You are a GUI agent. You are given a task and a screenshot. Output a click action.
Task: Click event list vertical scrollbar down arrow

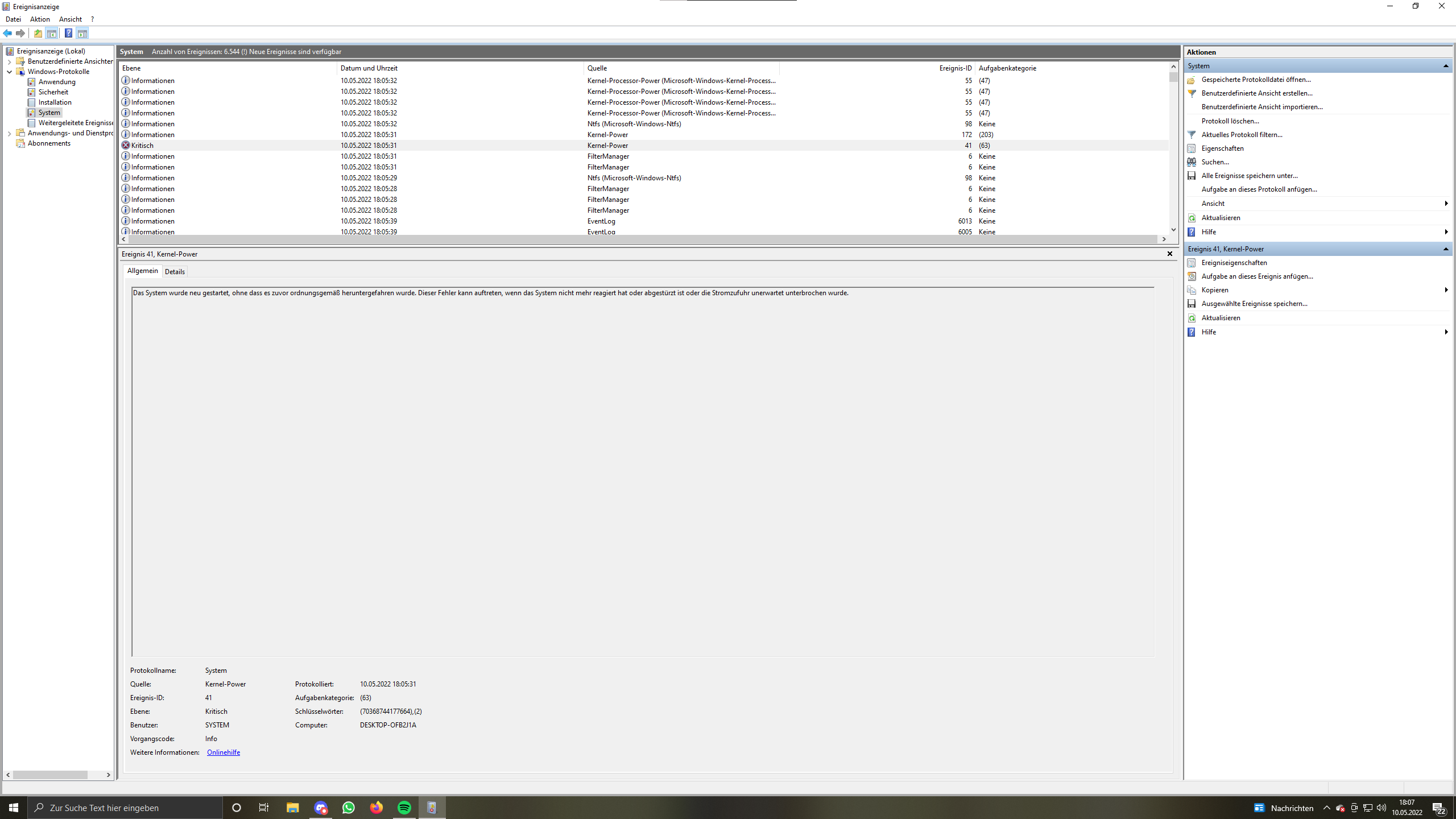pyautogui.click(x=1173, y=230)
